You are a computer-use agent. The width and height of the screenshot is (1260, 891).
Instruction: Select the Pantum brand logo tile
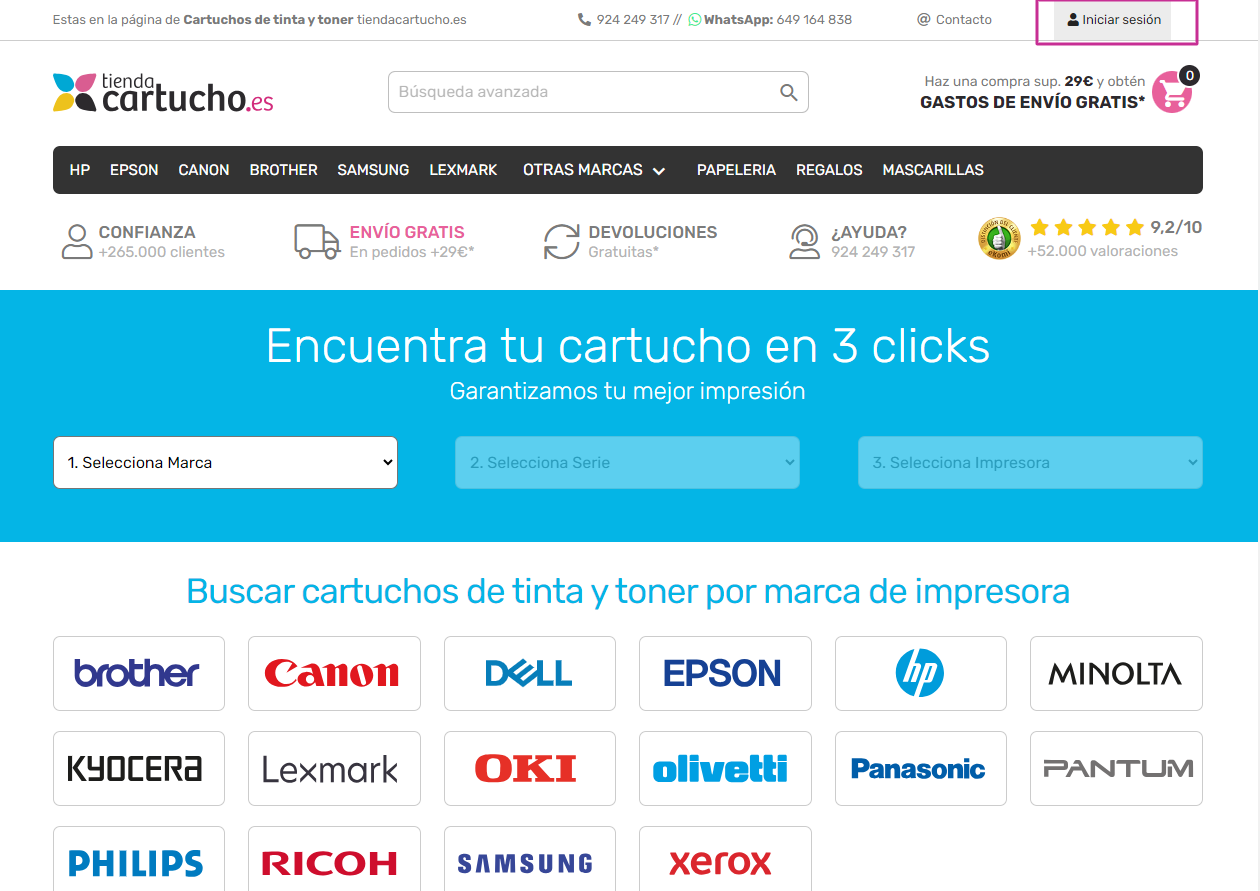point(1116,768)
